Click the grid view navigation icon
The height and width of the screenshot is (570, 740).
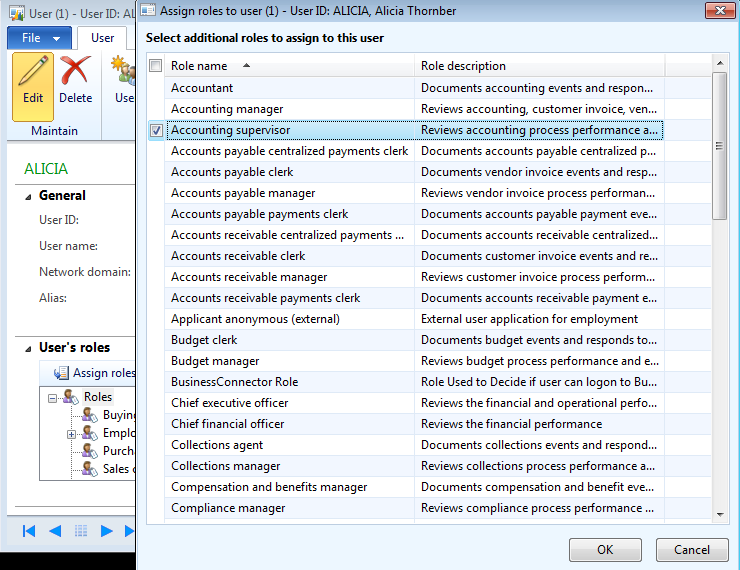81,531
